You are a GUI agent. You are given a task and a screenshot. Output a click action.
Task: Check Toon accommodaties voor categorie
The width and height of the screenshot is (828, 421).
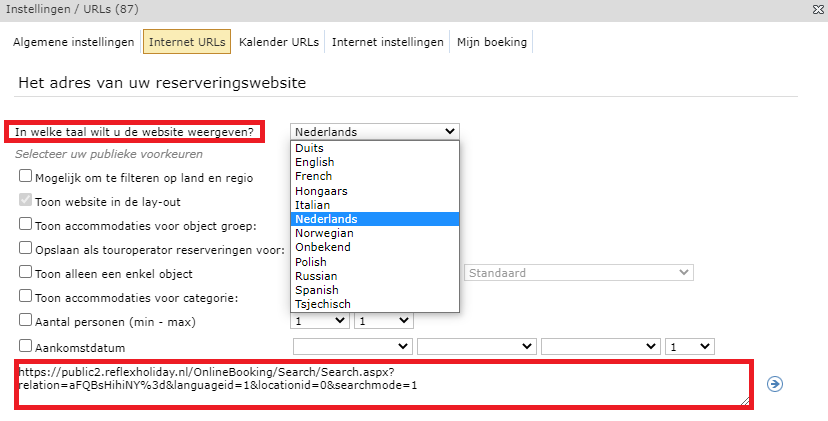25,296
